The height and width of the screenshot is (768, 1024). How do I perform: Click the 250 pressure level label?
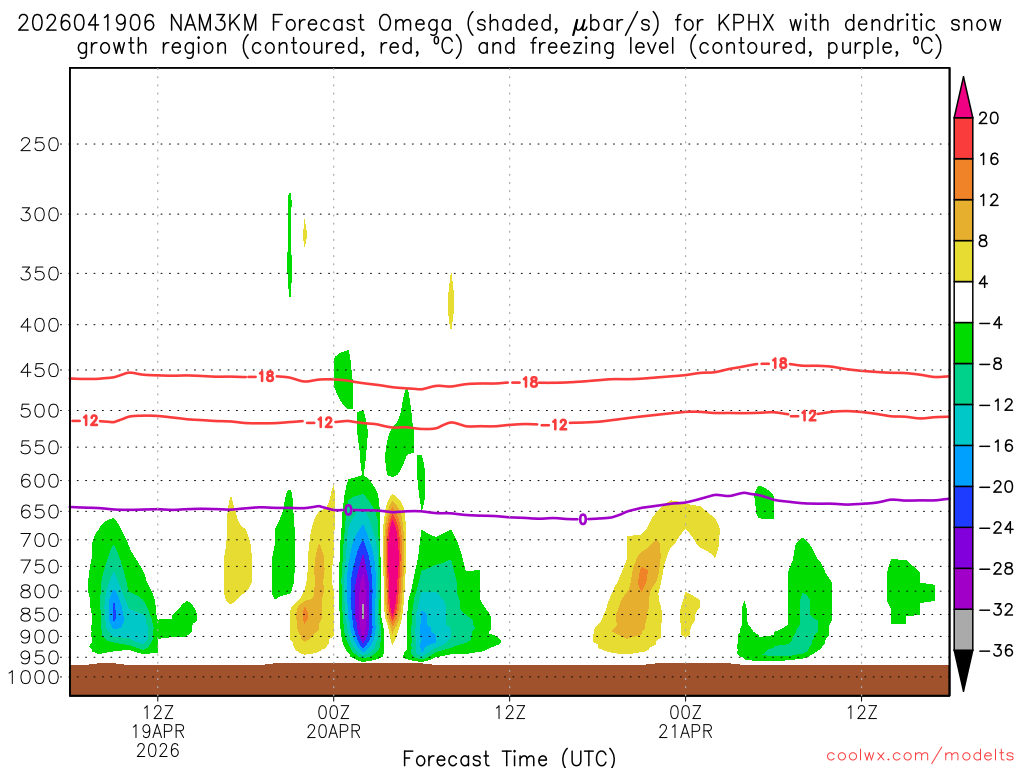40,144
